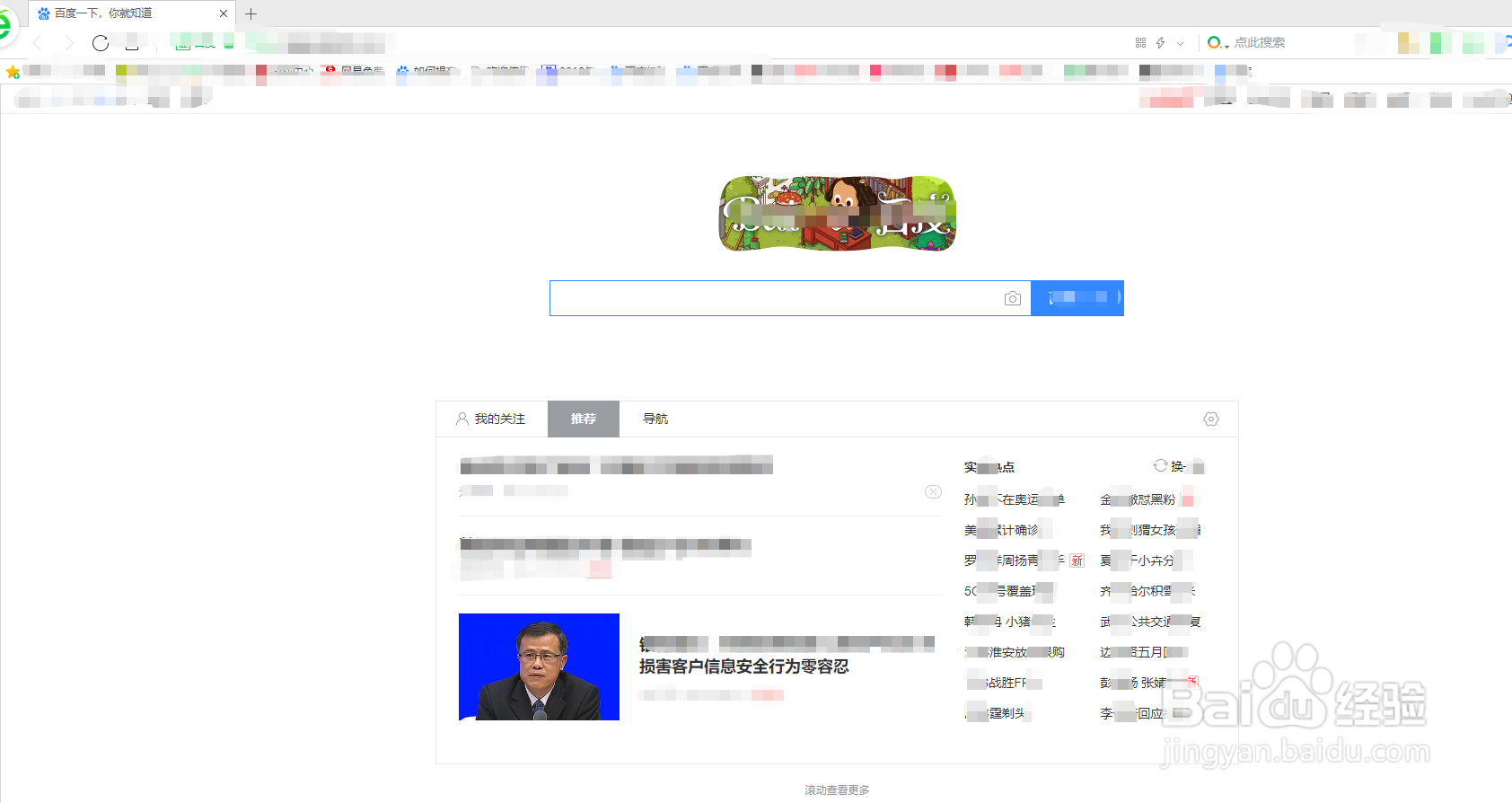
Task: Open headline 损害客户信息安全行为零容忍
Action: point(743,666)
